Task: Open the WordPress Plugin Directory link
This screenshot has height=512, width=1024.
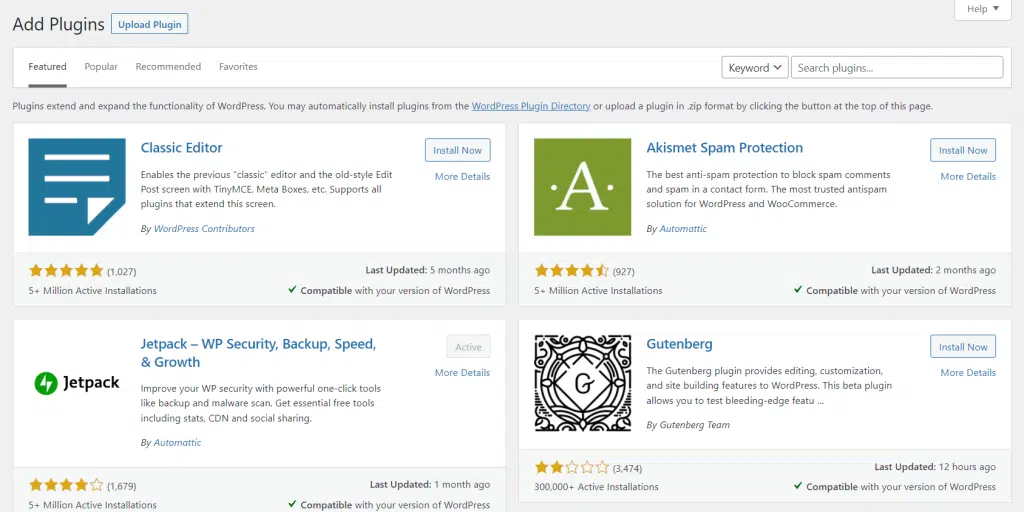Action: [x=531, y=106]
